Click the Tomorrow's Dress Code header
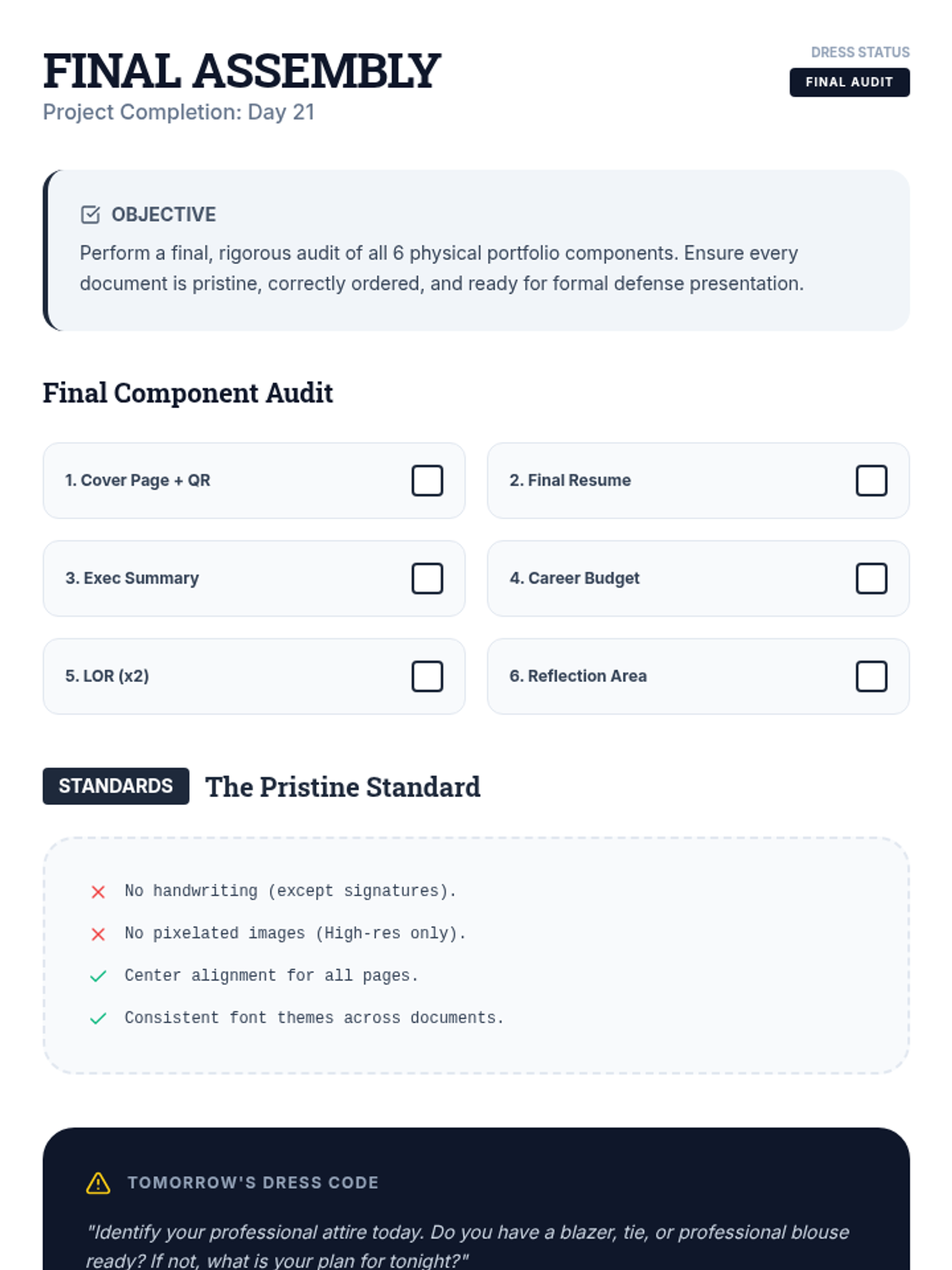Viewport: 952px width, 1270px height. point(253,1183)
